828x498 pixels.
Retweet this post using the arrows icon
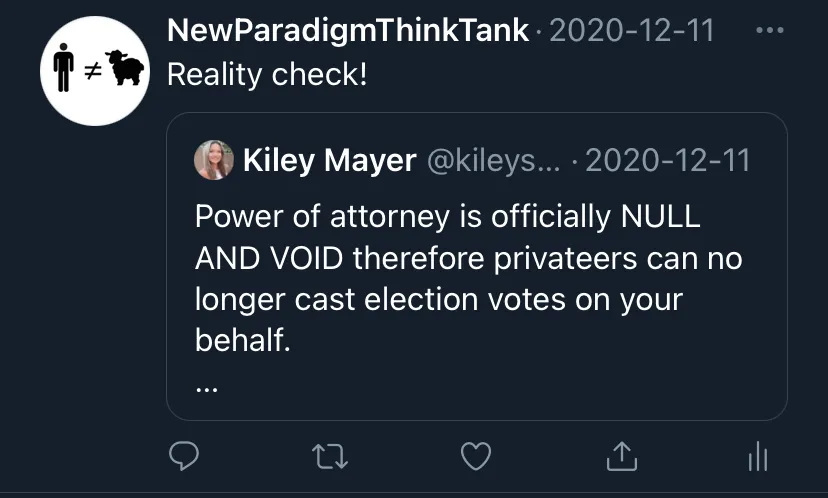(330, 456)
